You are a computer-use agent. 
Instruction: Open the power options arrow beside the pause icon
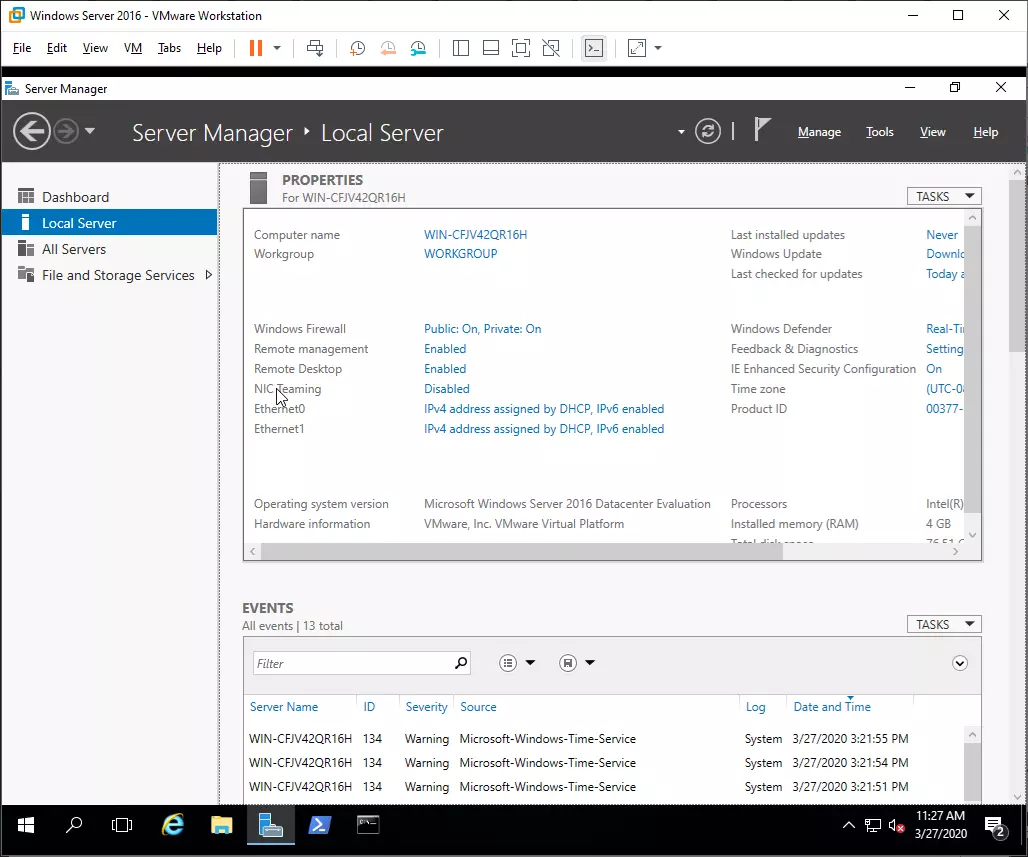point(277,48)
